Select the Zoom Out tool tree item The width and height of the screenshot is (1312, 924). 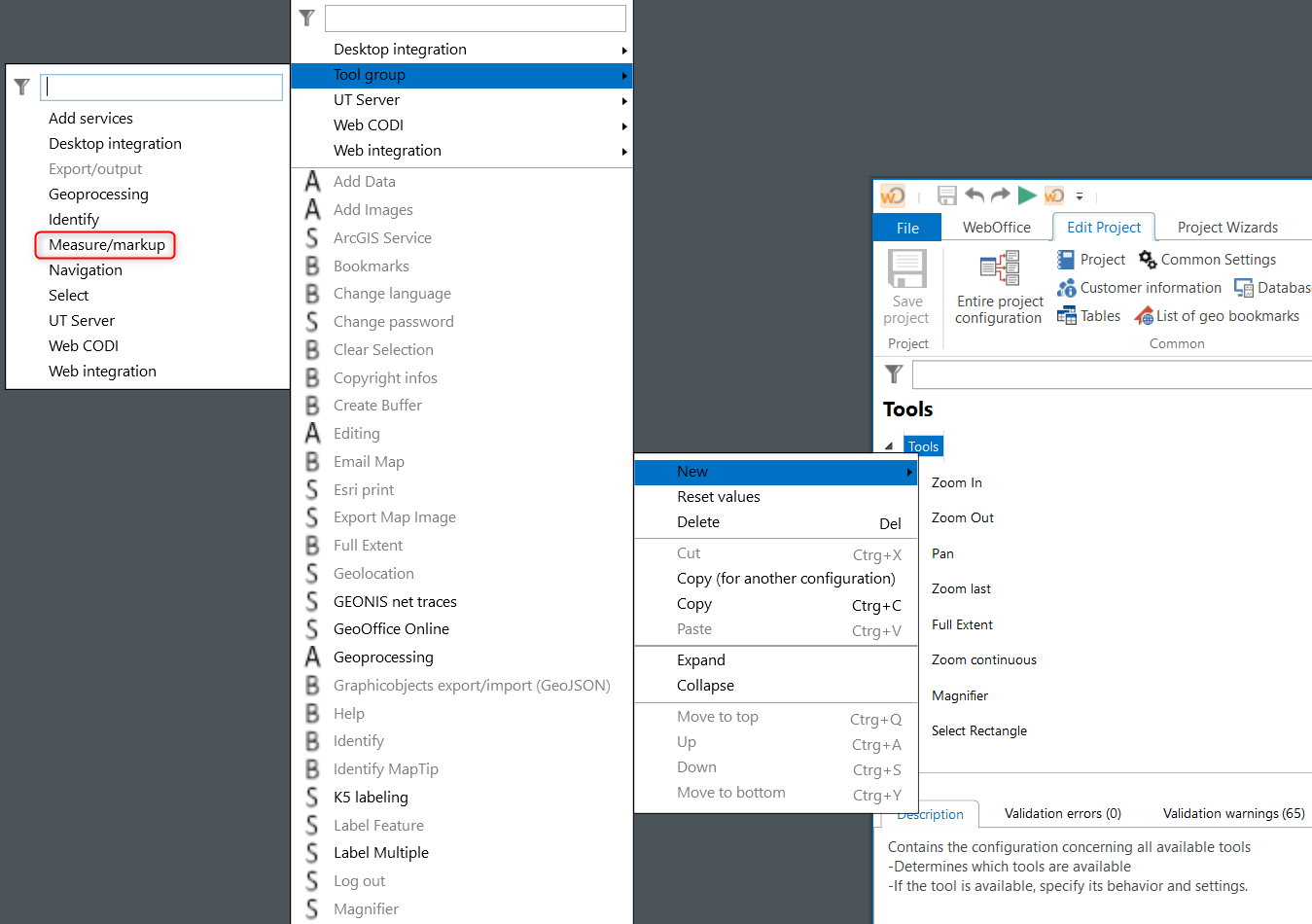coord(963,518)
